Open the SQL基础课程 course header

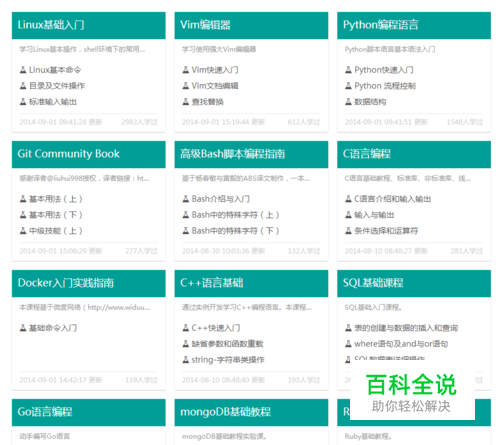tap(414, 283)
